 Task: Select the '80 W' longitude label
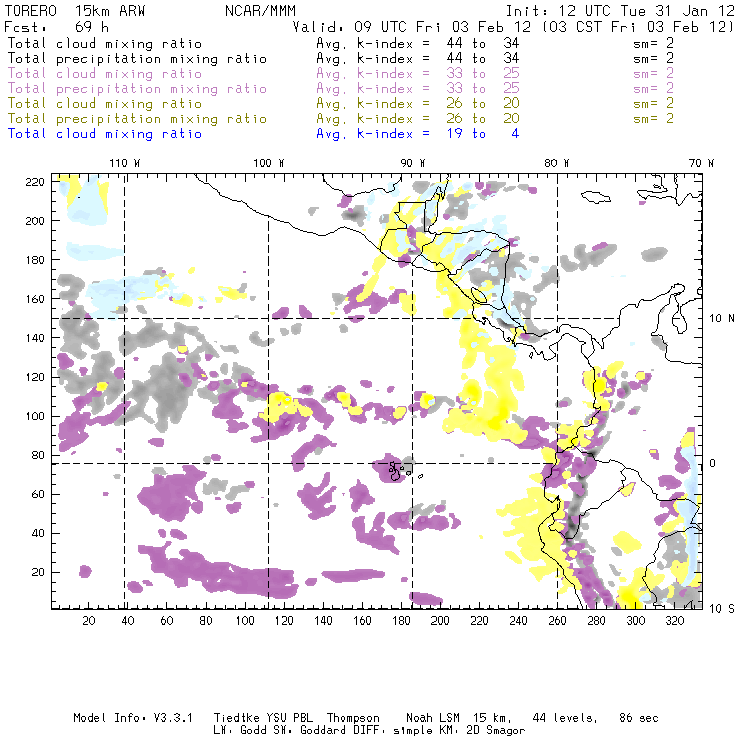[x=556, y=163]
